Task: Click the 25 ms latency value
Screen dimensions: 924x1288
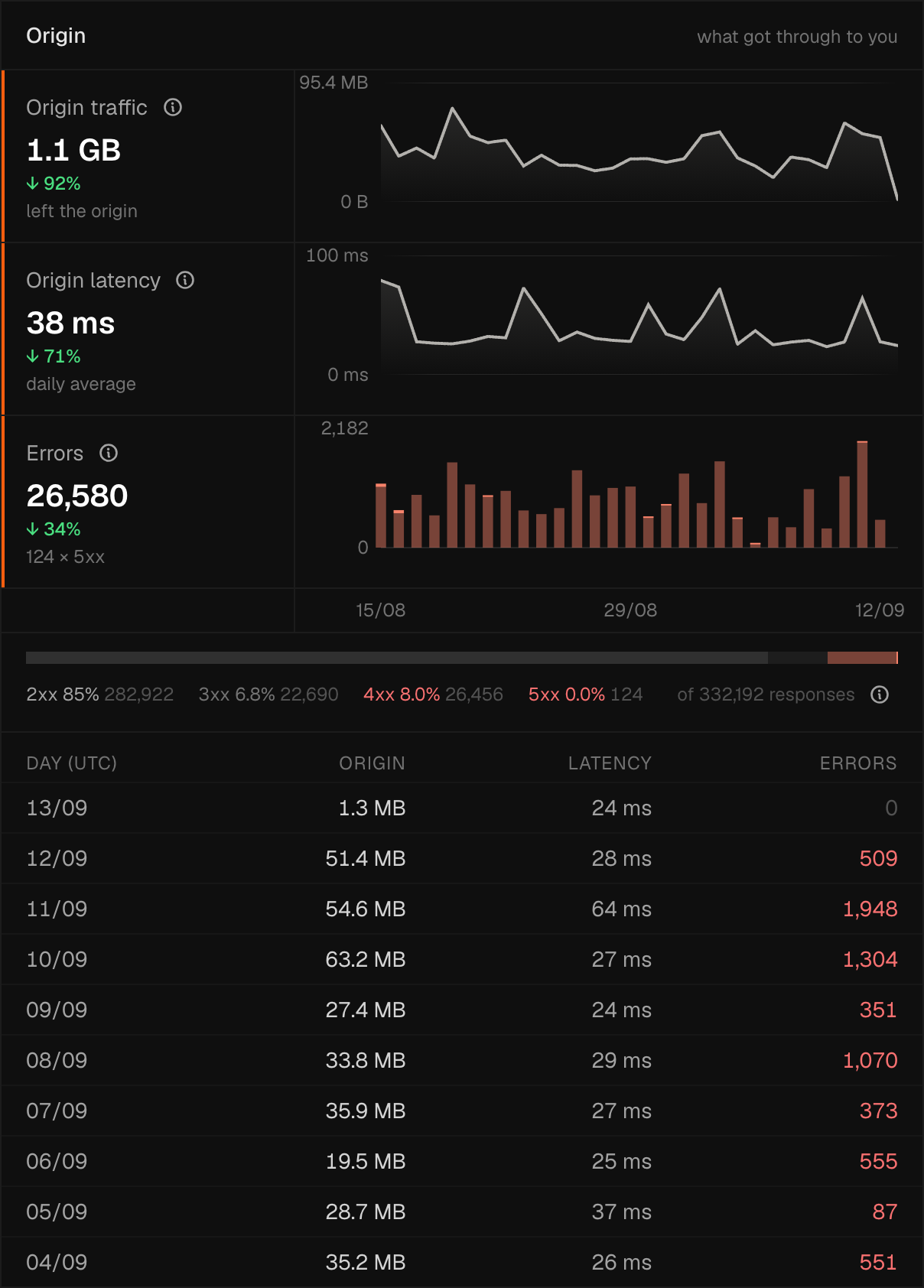Action: 621,1161
